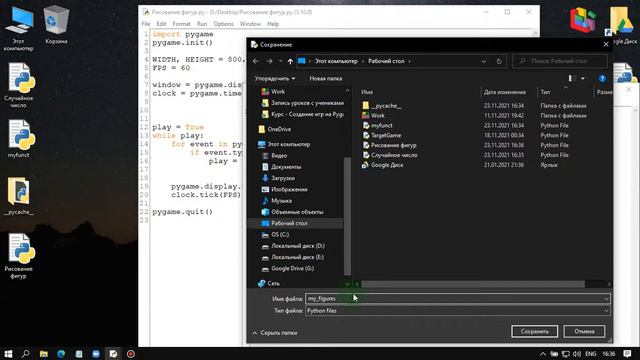Click Этот компьютер in address breadcrumb
The height and width of the screenshot is (360, 640).
pos(336,61)
